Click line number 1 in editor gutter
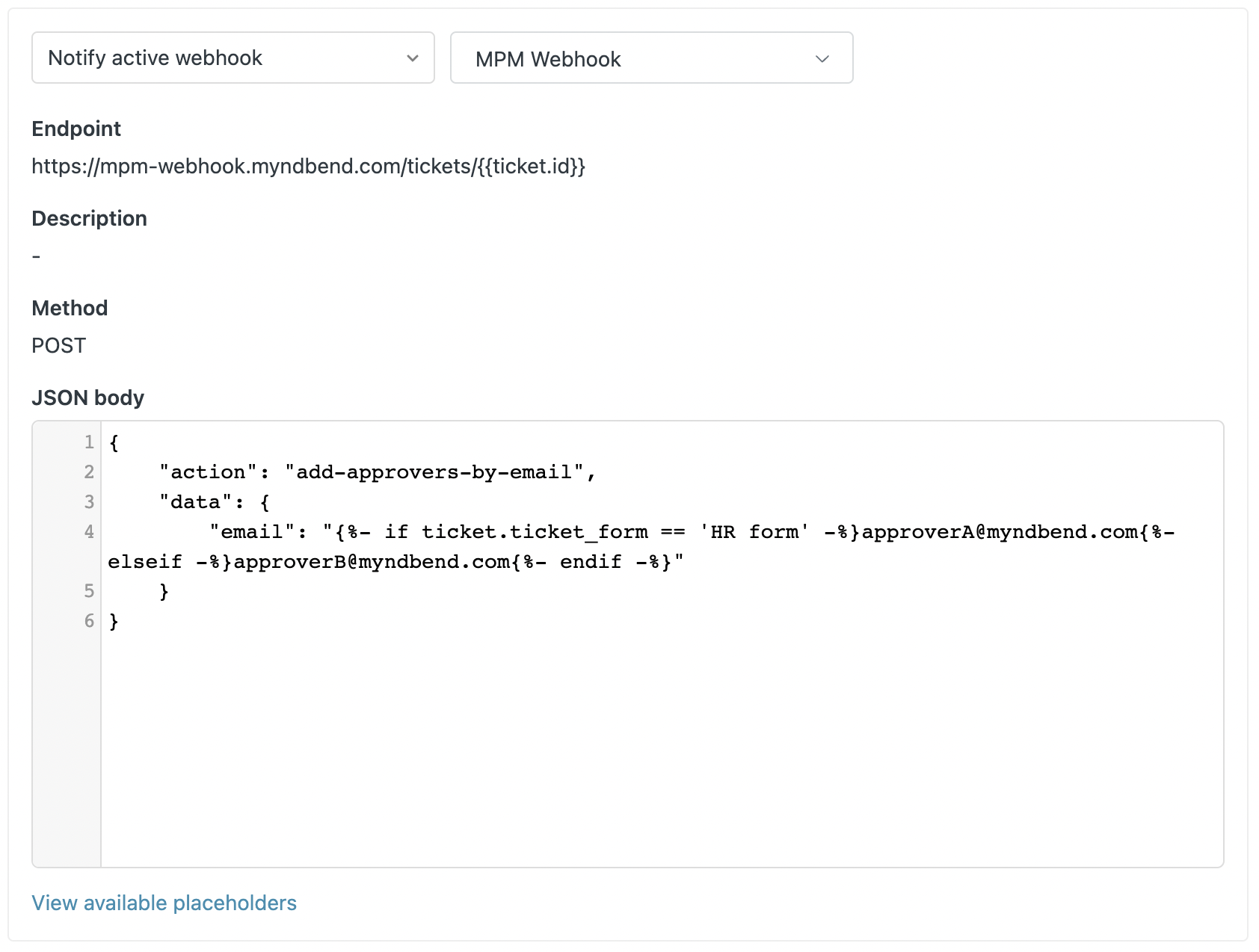 pos(89,442)
